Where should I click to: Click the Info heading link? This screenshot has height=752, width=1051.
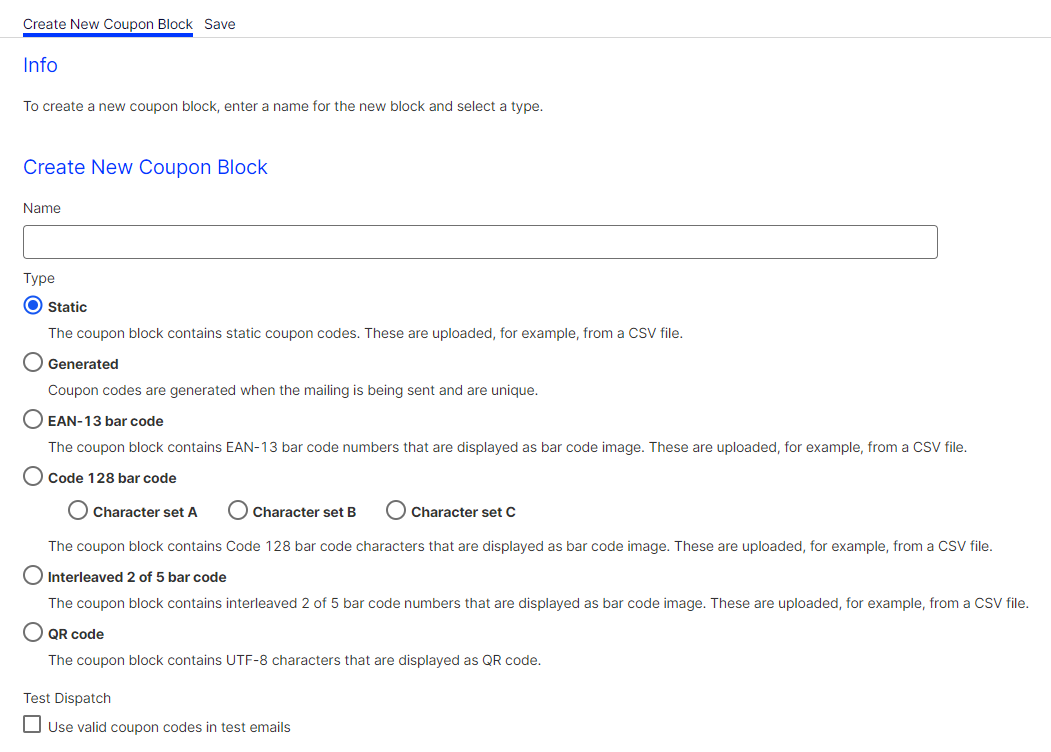pos(40,65)
